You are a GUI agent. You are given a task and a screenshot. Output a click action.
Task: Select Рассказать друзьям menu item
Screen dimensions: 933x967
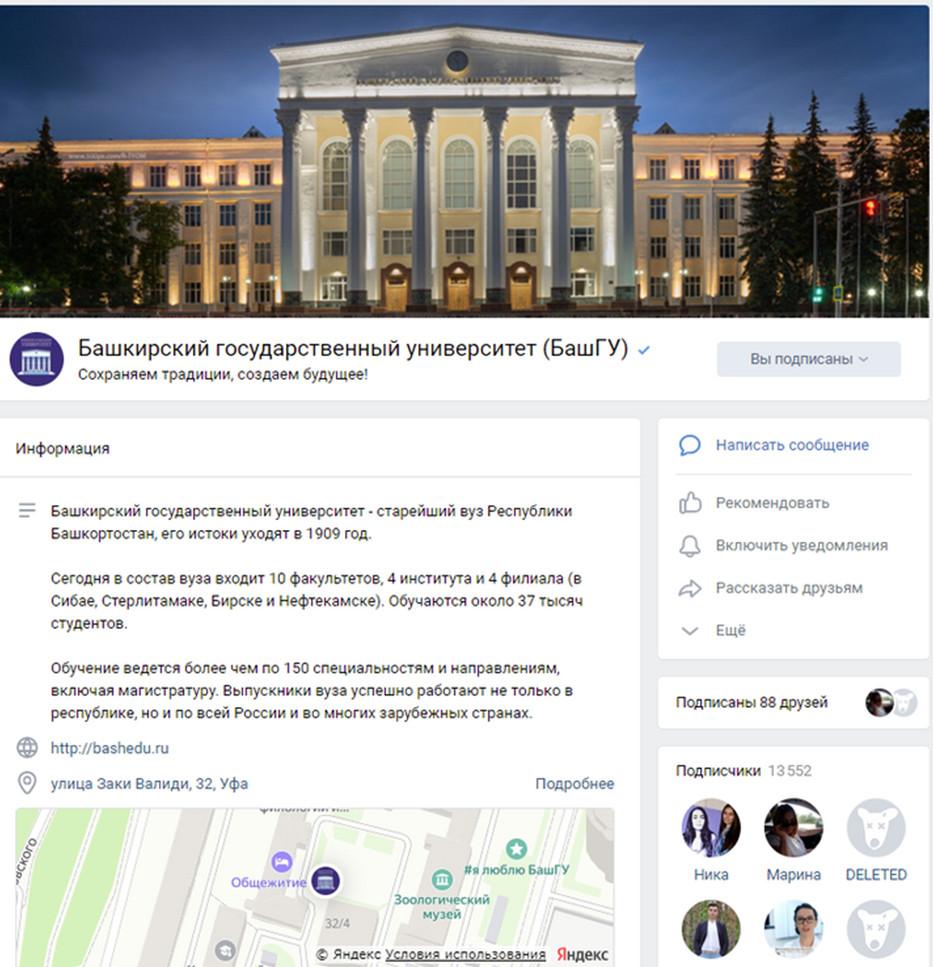pos(789,588)
